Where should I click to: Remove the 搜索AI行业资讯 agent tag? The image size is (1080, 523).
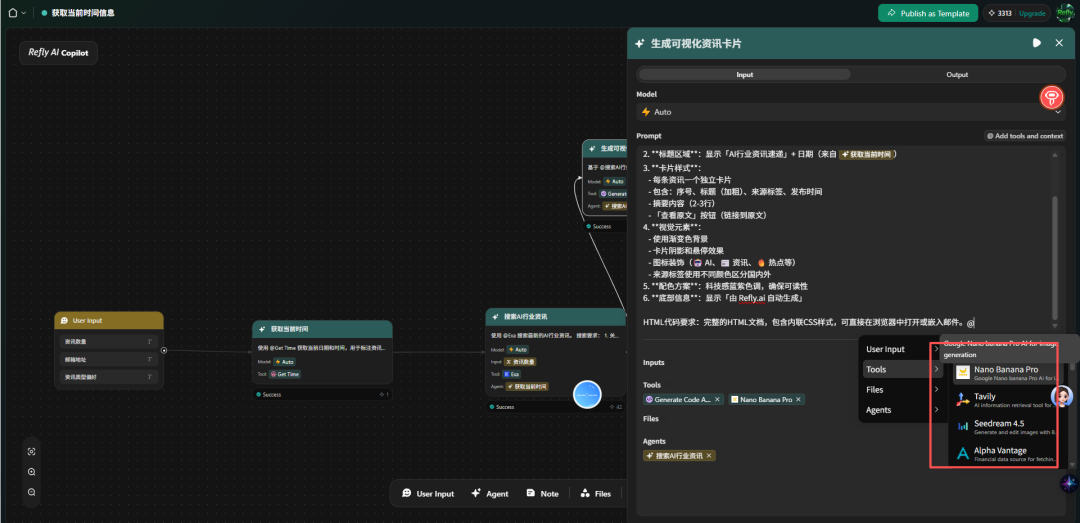click(709, 455)
